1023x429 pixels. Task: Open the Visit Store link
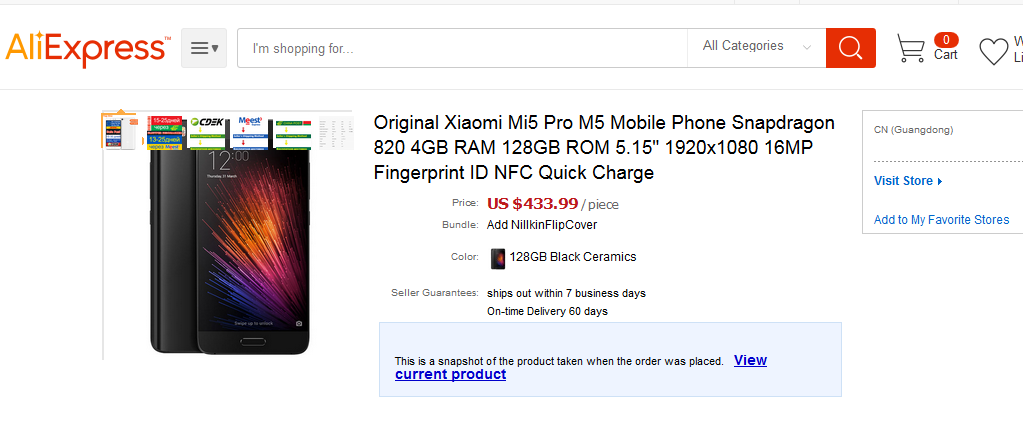pos(907,181)
